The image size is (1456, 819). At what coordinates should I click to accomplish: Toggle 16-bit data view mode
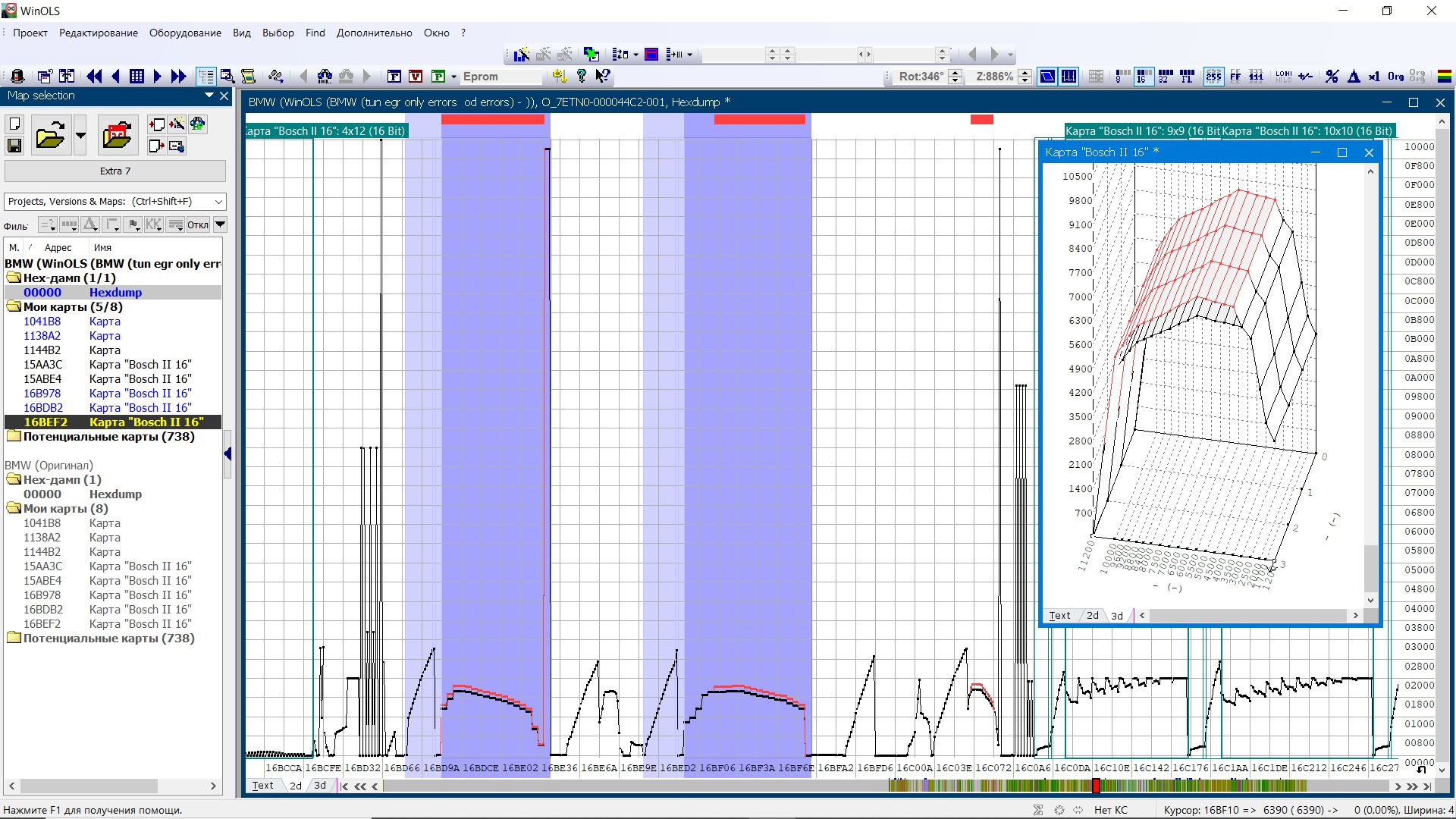coord(1144,76)
